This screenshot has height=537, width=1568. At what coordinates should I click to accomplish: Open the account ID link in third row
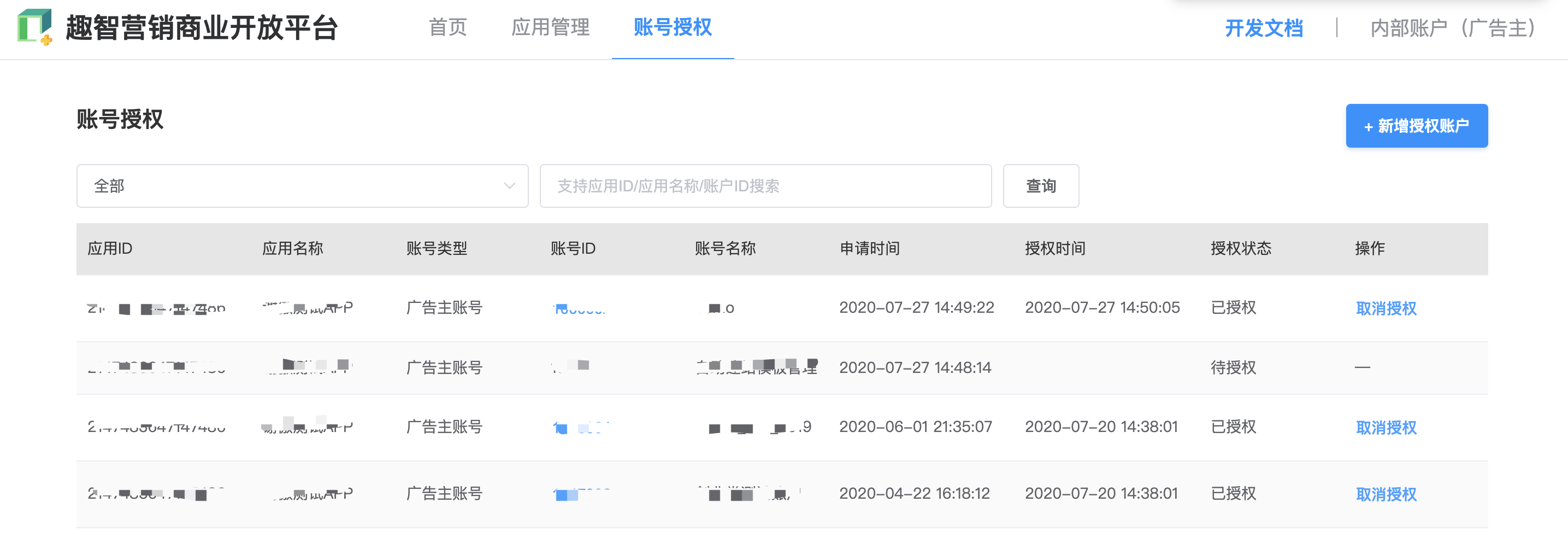point(581,427)
